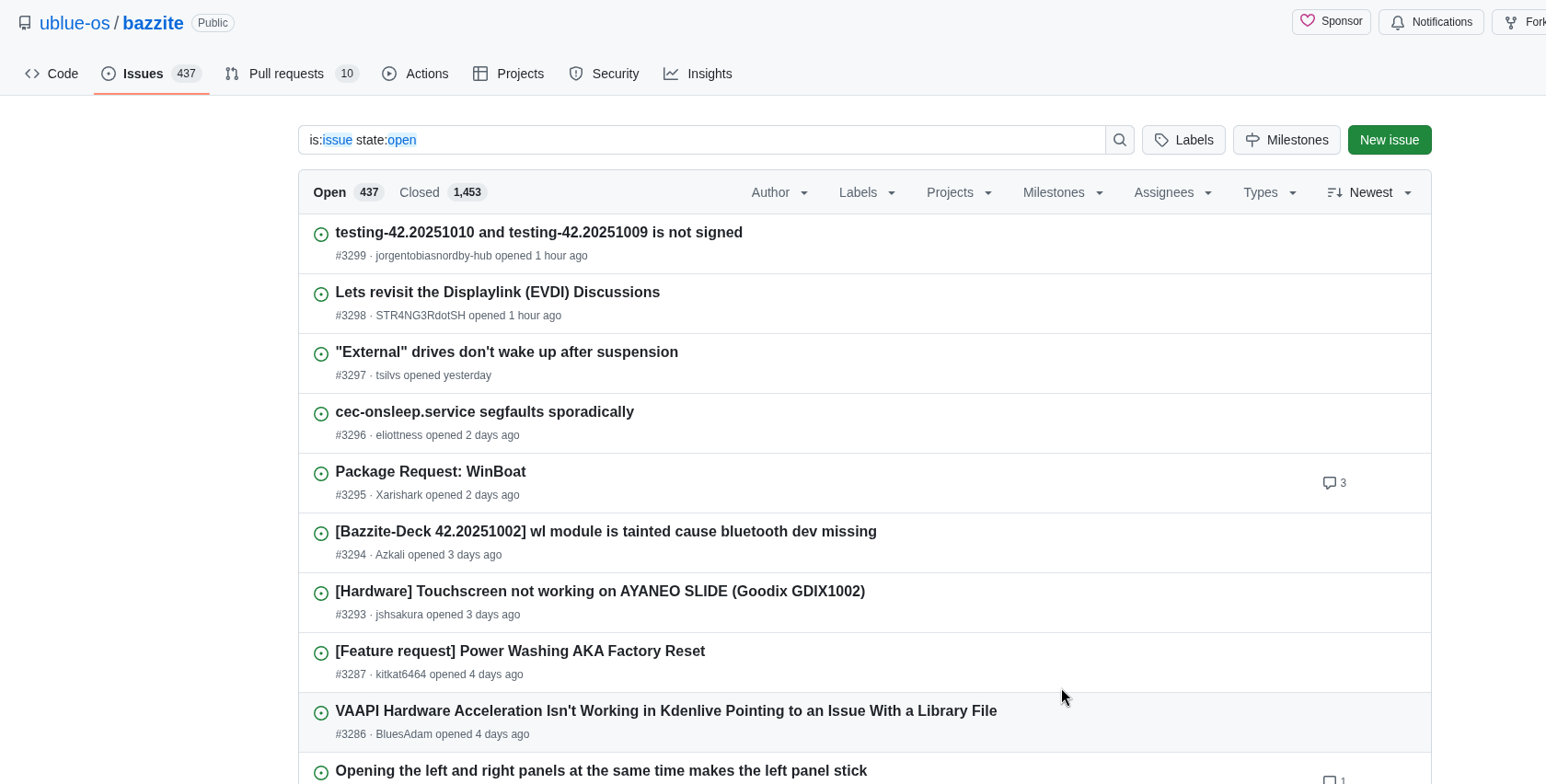Open author STR4NG3RdotSH profile link
This screenshot has height=784, width=1546.
[x=421, y=316]
